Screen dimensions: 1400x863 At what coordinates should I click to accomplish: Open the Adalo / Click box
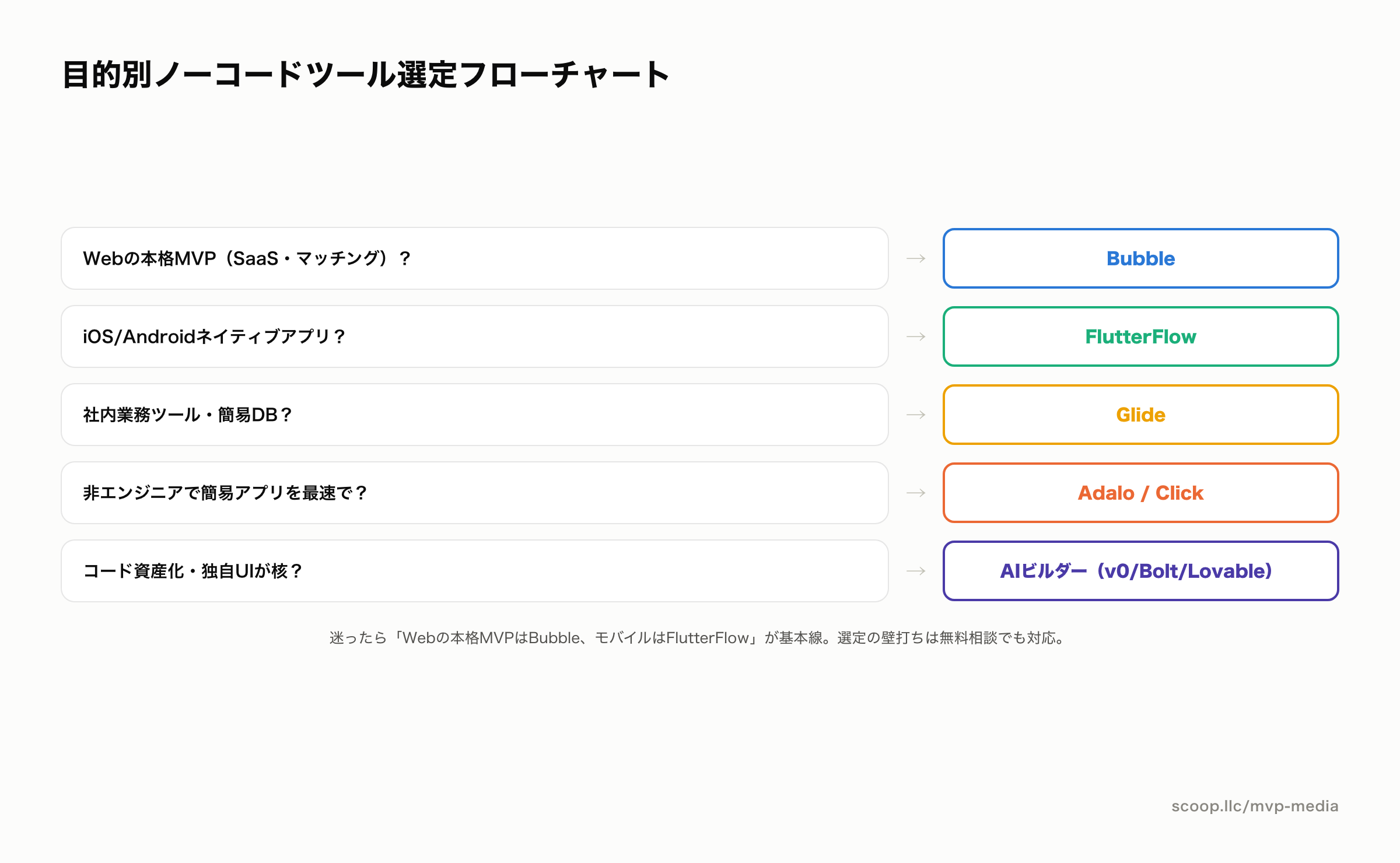(1140, 493)
